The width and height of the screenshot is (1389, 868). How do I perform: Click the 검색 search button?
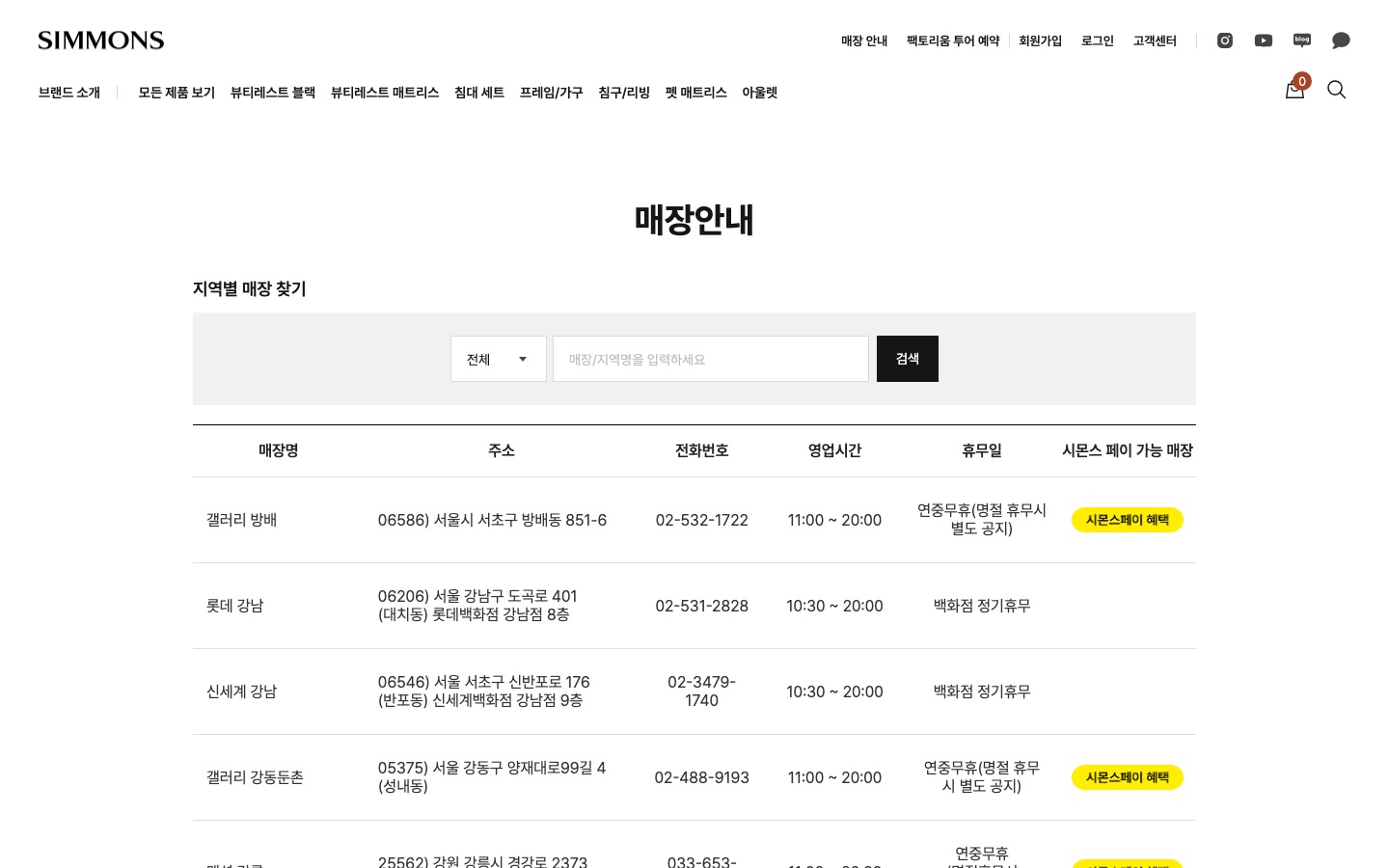(908, 359)
